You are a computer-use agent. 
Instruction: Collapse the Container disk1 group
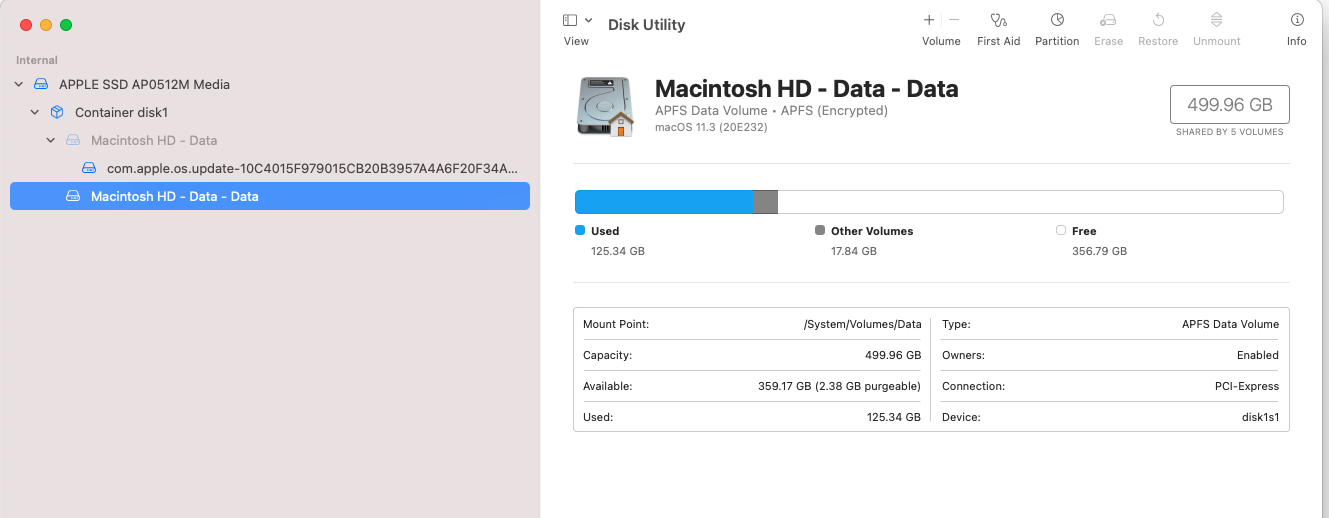point(35,112)
